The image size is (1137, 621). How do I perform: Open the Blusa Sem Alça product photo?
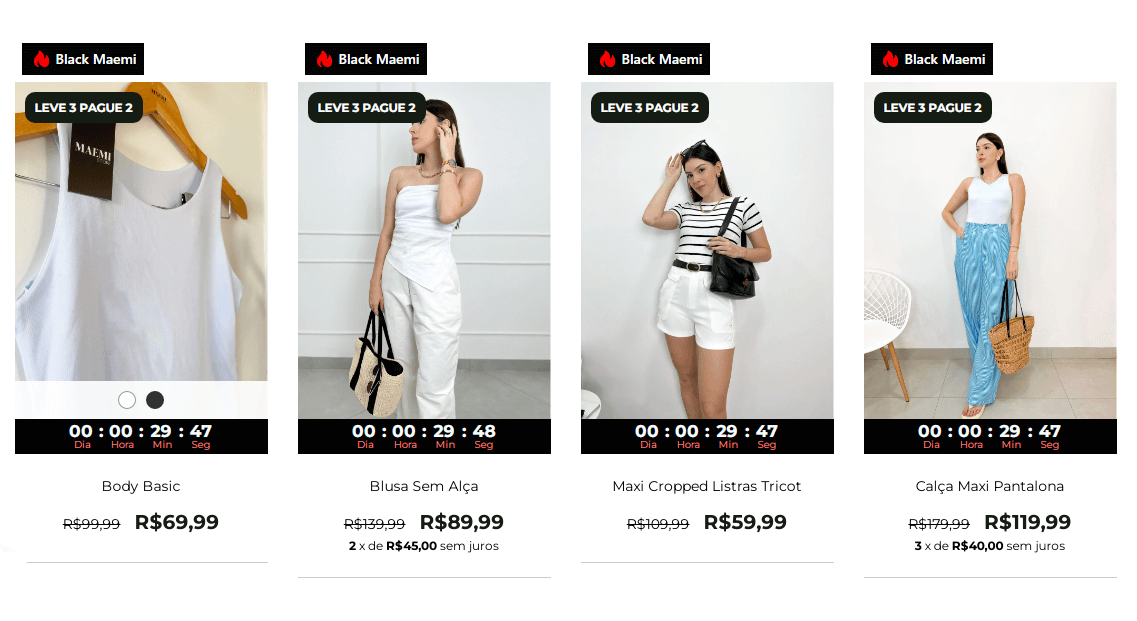(x=424, y=250)
